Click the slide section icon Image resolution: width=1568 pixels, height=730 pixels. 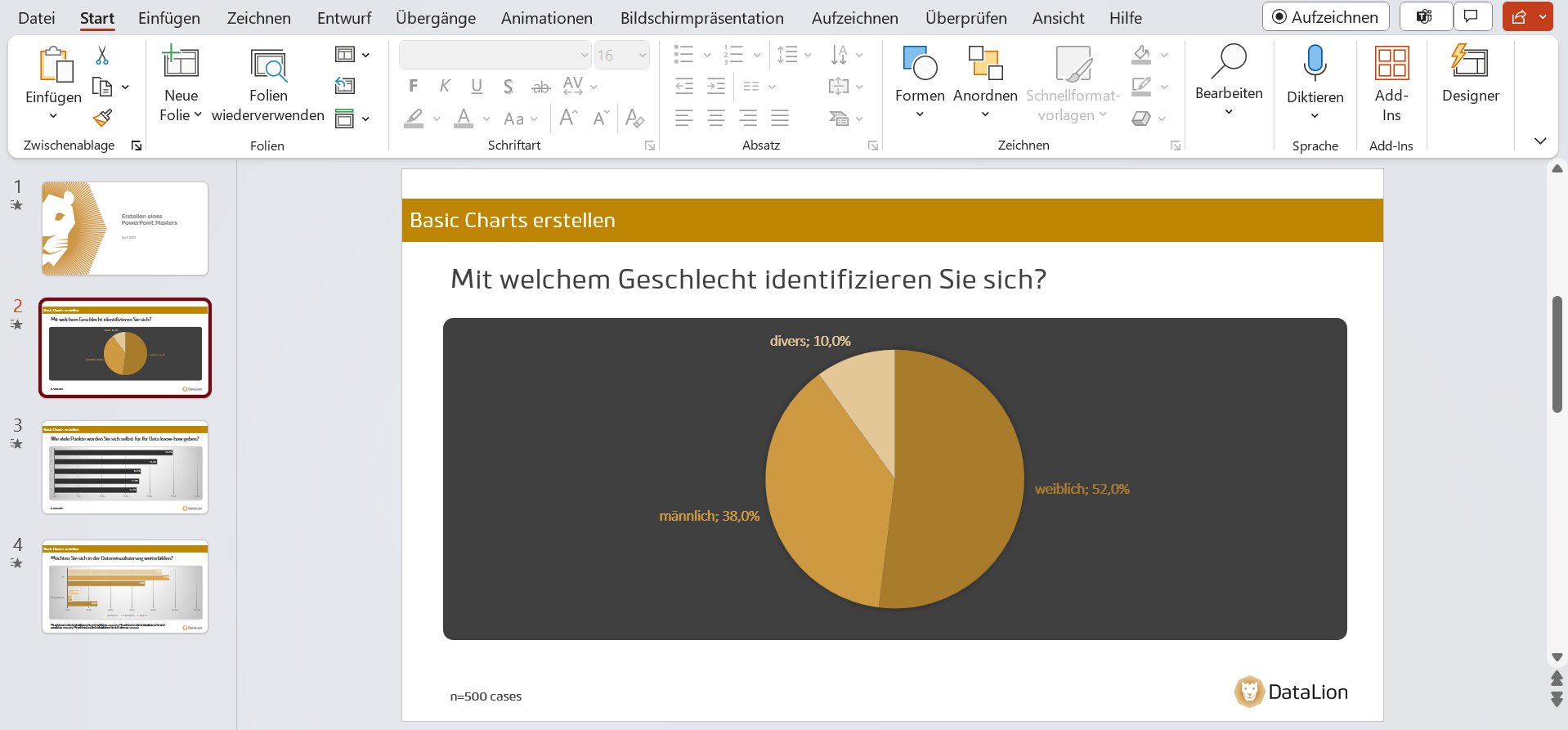click(345, 119)
